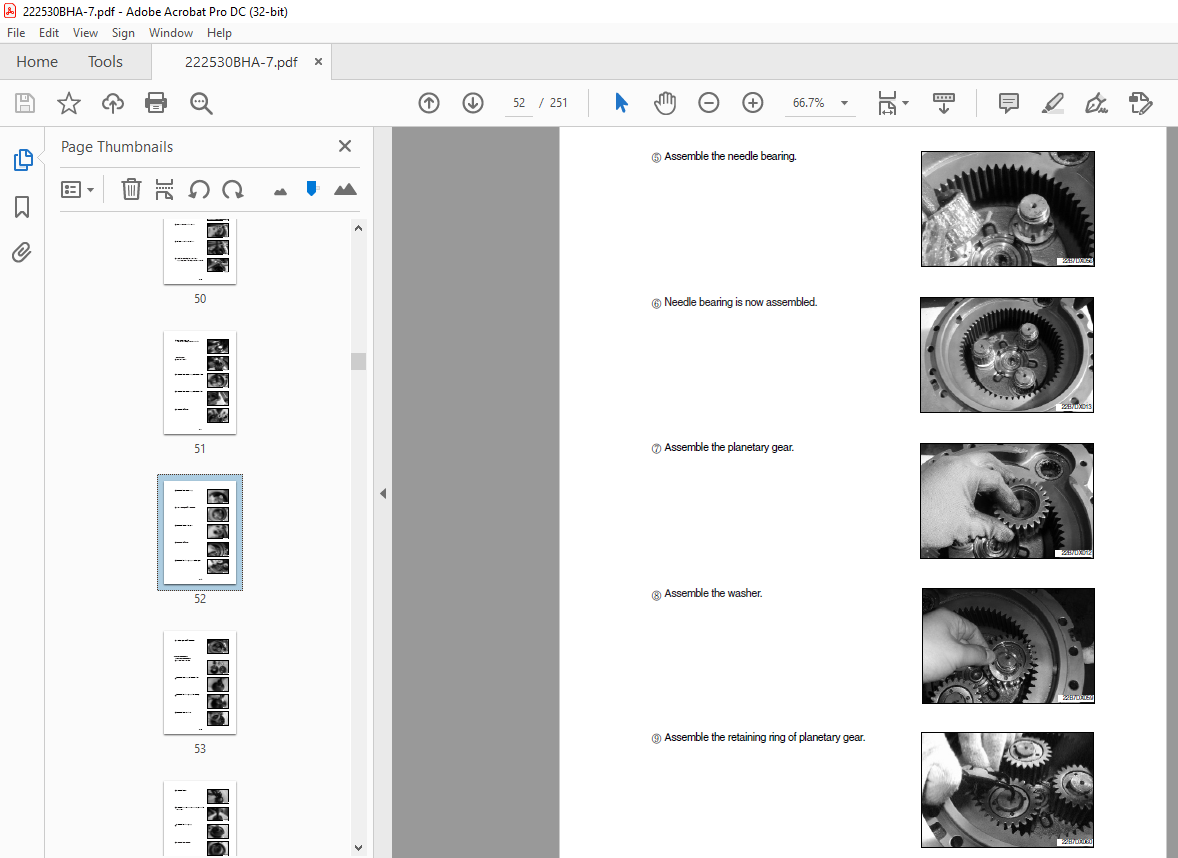Select page 52 thumbnail
The height and width of the screenshot is (858, 1178).
coord(200,532)
